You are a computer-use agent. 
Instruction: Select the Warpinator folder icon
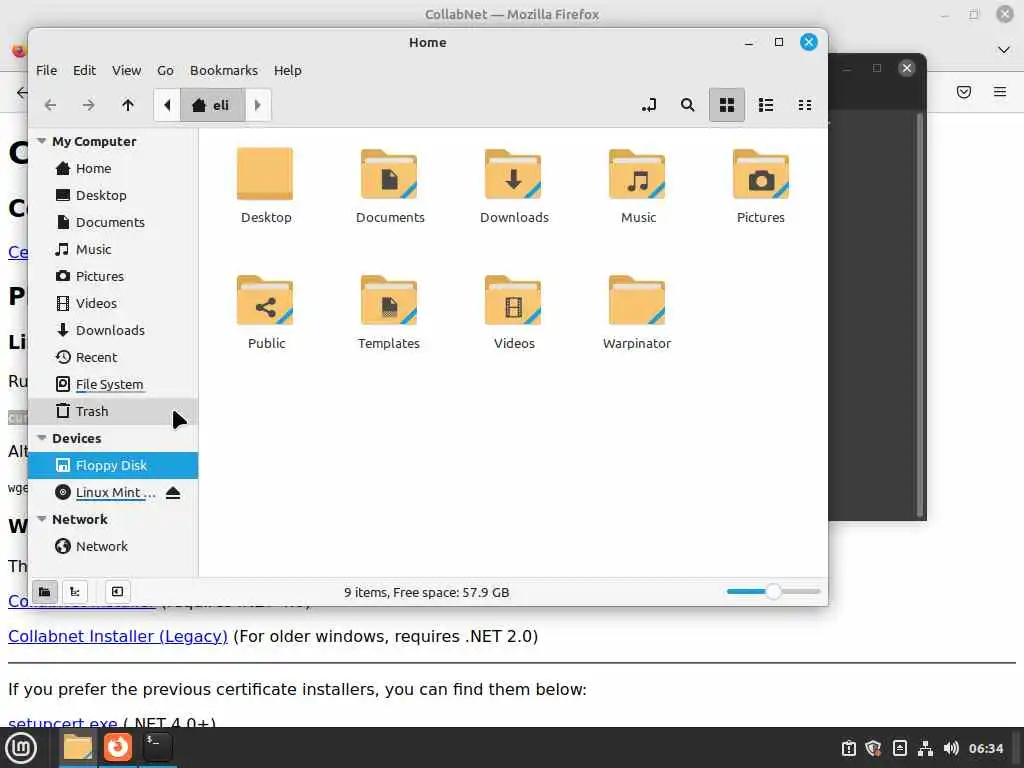coord(637,300)
